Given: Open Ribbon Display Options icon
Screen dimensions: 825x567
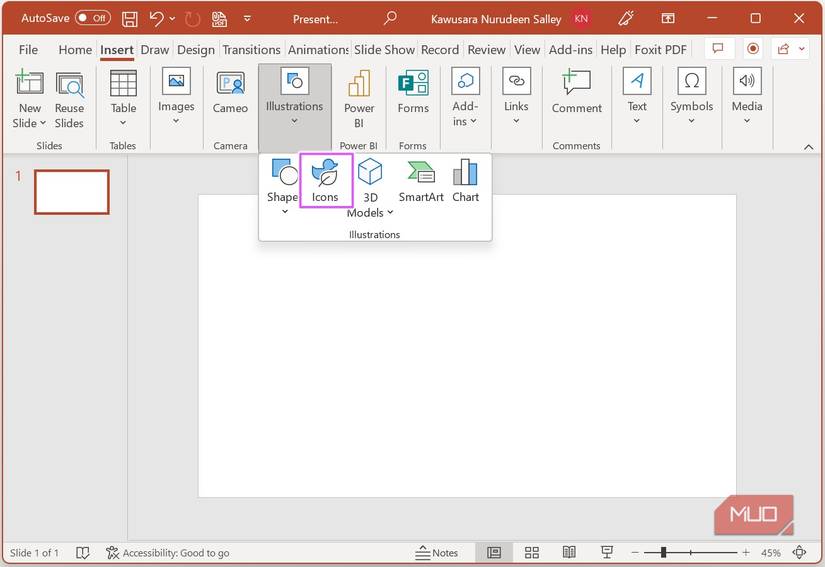Looking at the screenshot, I should pos(668,18).
